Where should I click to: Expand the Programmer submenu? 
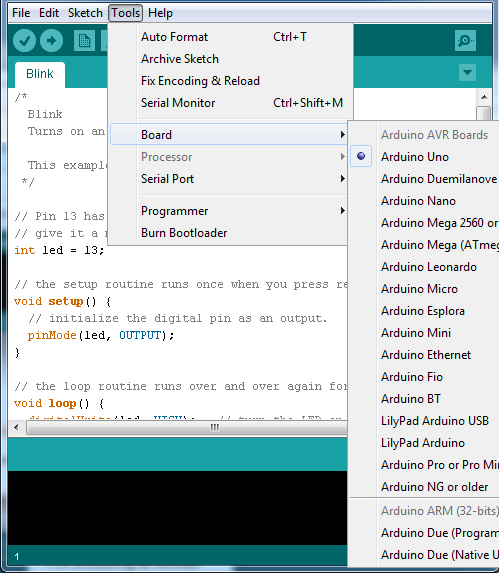[x=229, y=211]
